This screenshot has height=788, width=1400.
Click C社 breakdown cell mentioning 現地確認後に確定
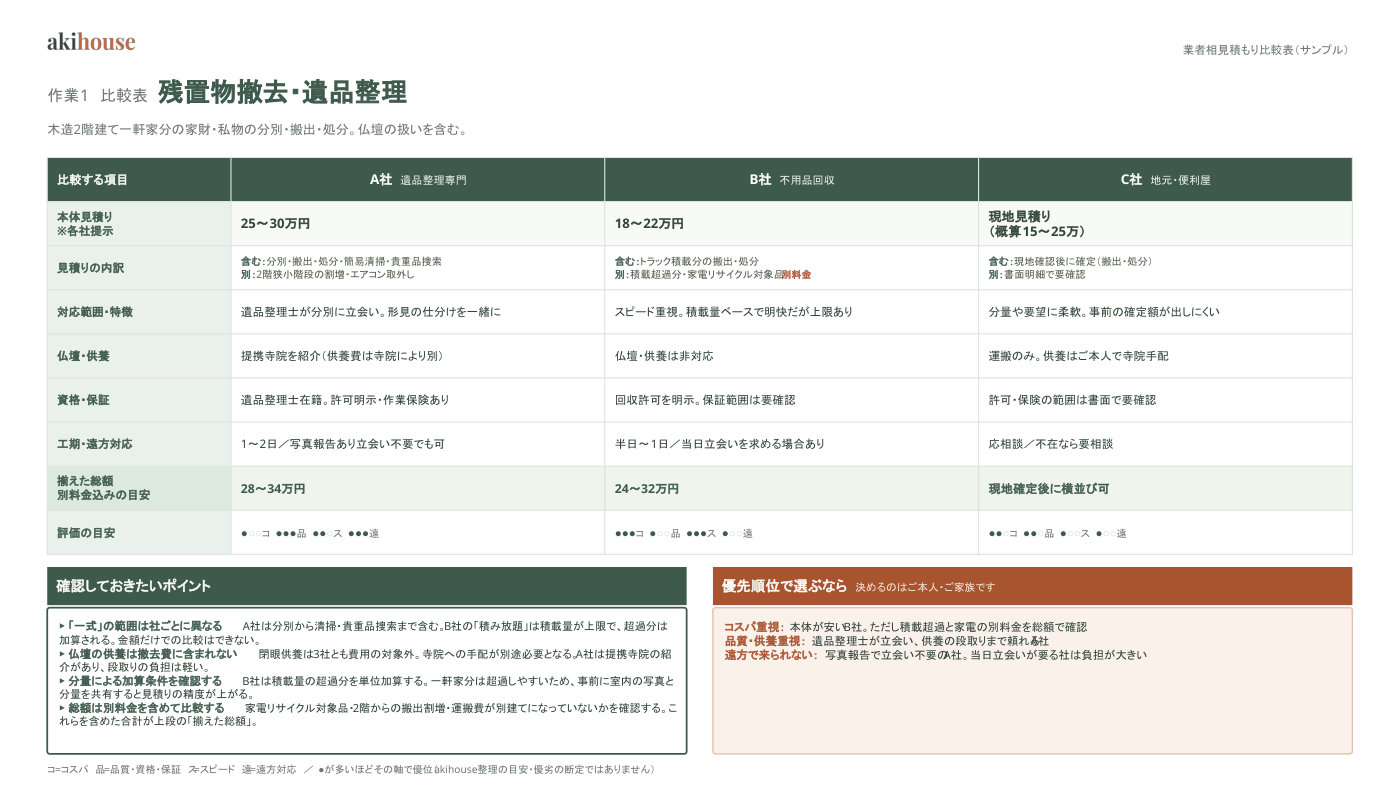(x=1165, y=268)
